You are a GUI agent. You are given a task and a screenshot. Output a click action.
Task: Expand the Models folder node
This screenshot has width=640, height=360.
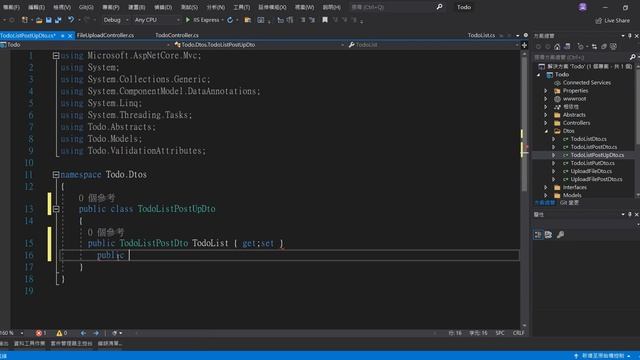546,196
